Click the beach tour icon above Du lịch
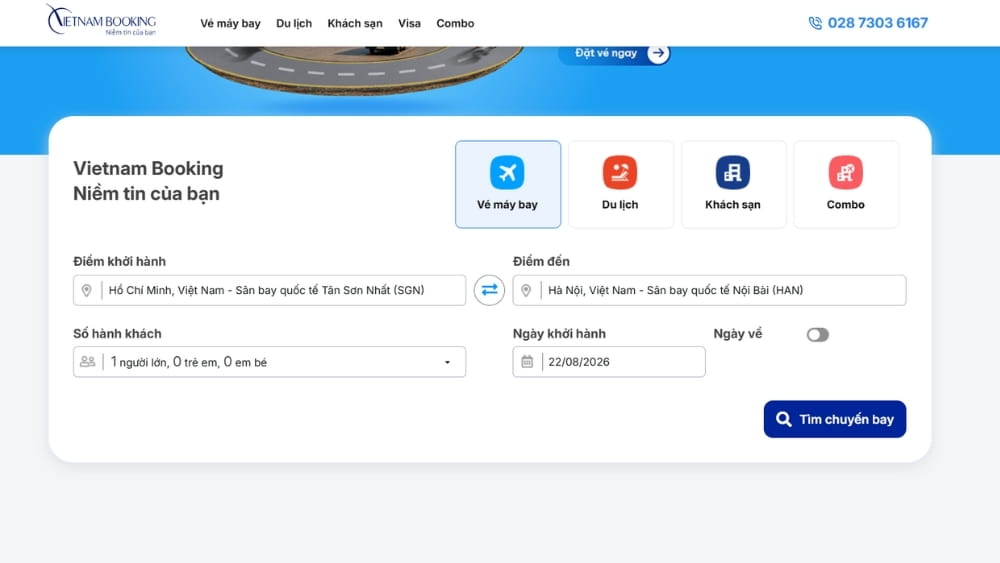Viewport: 1000px width, 563px height. click(620, 172)
